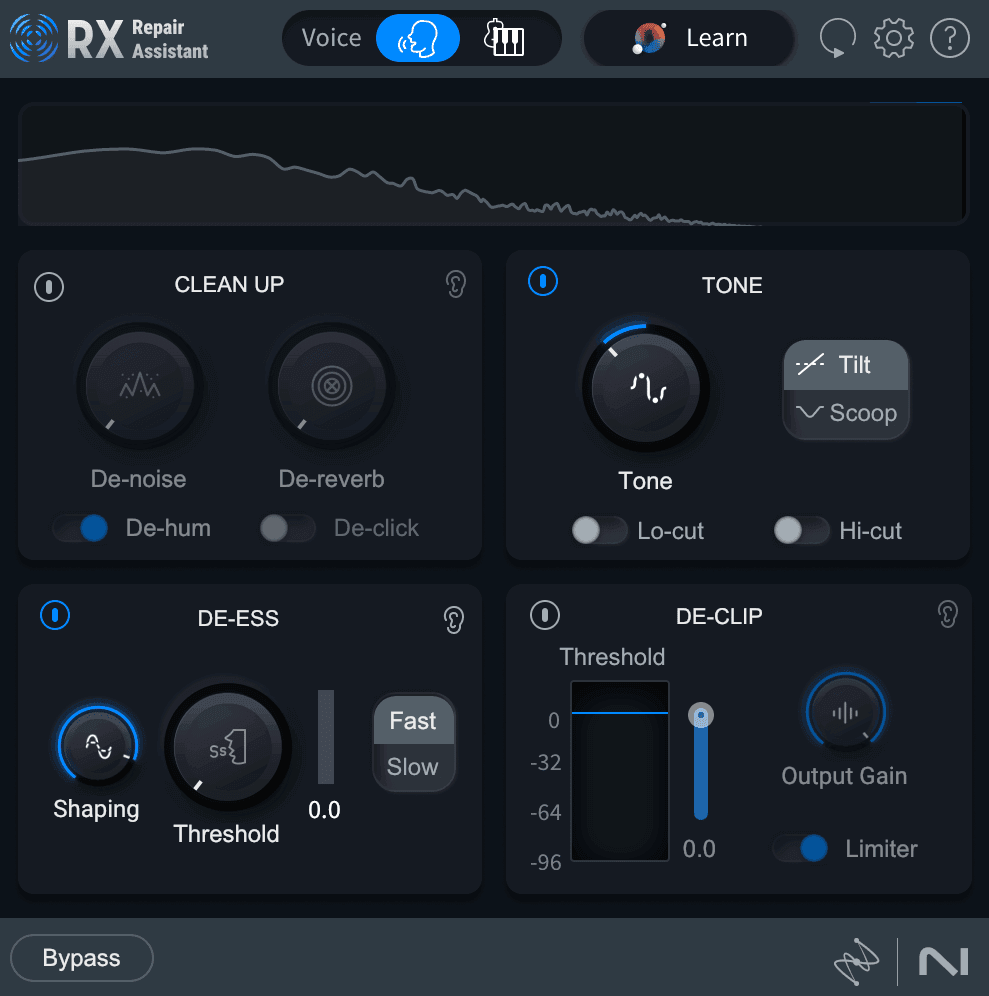Switch to Musical instrument mode icon

(504, 38)
